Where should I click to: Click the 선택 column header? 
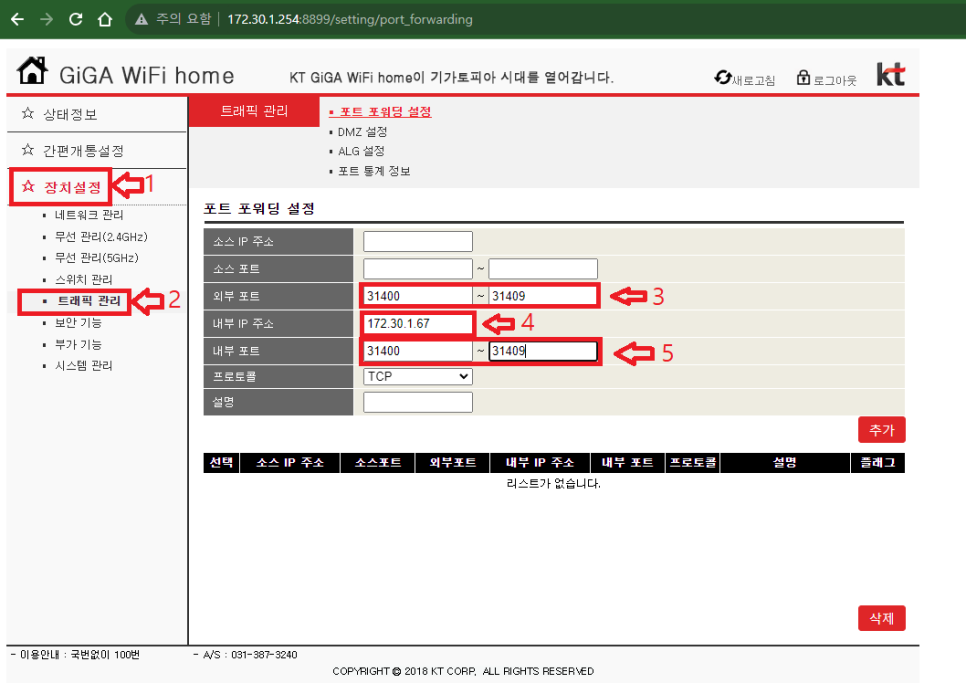221,463
